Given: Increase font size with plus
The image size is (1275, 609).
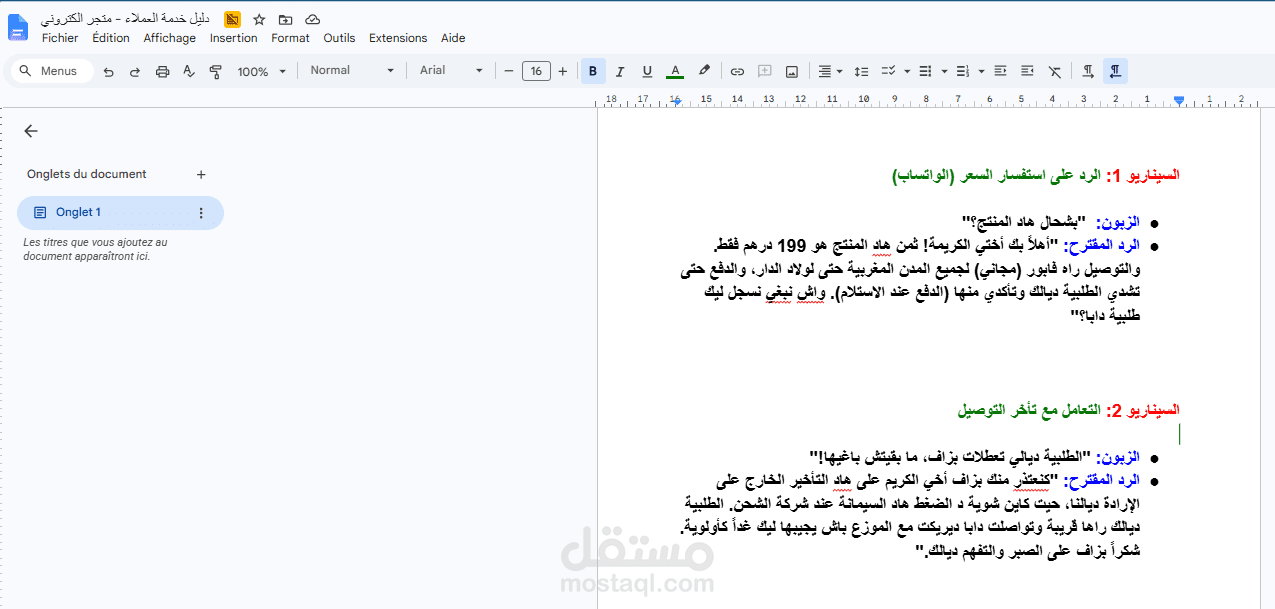Looking at the screenshot, I should (563, 71).
